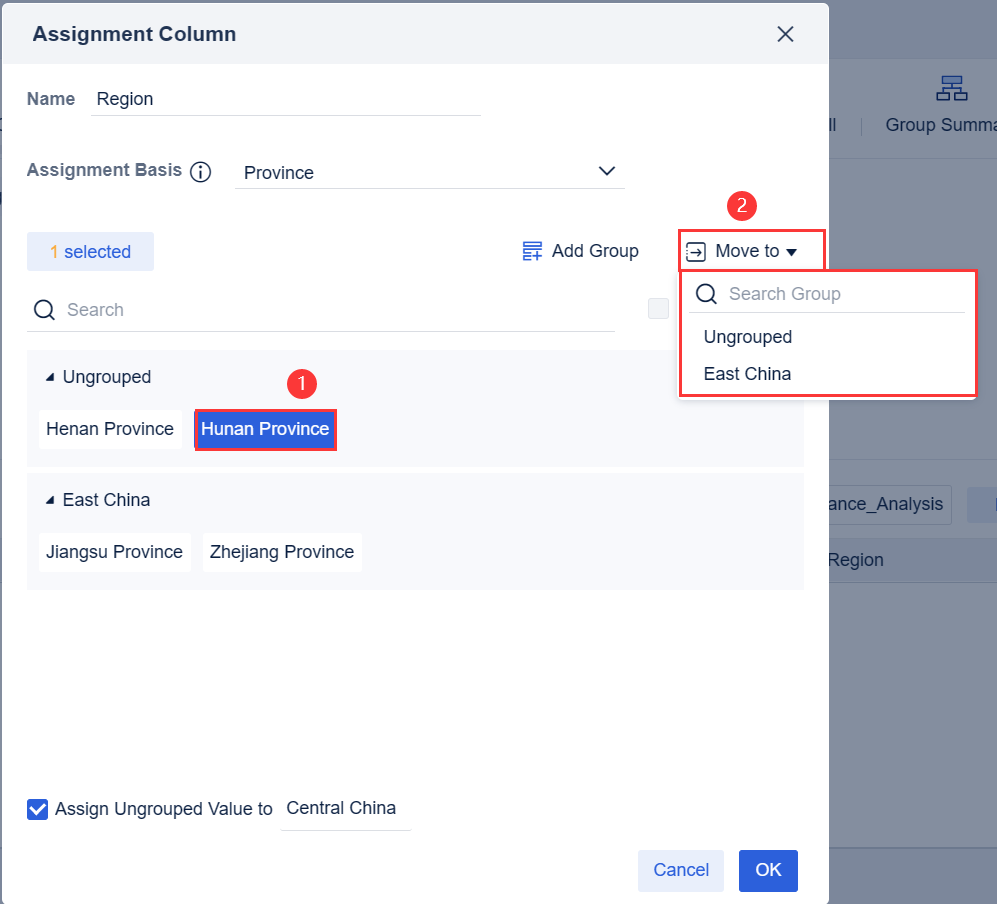The height and width of the screenshot is (904, 997).
Task: Click the info icon beside Assignment Basis
Action: pos(201,171)
